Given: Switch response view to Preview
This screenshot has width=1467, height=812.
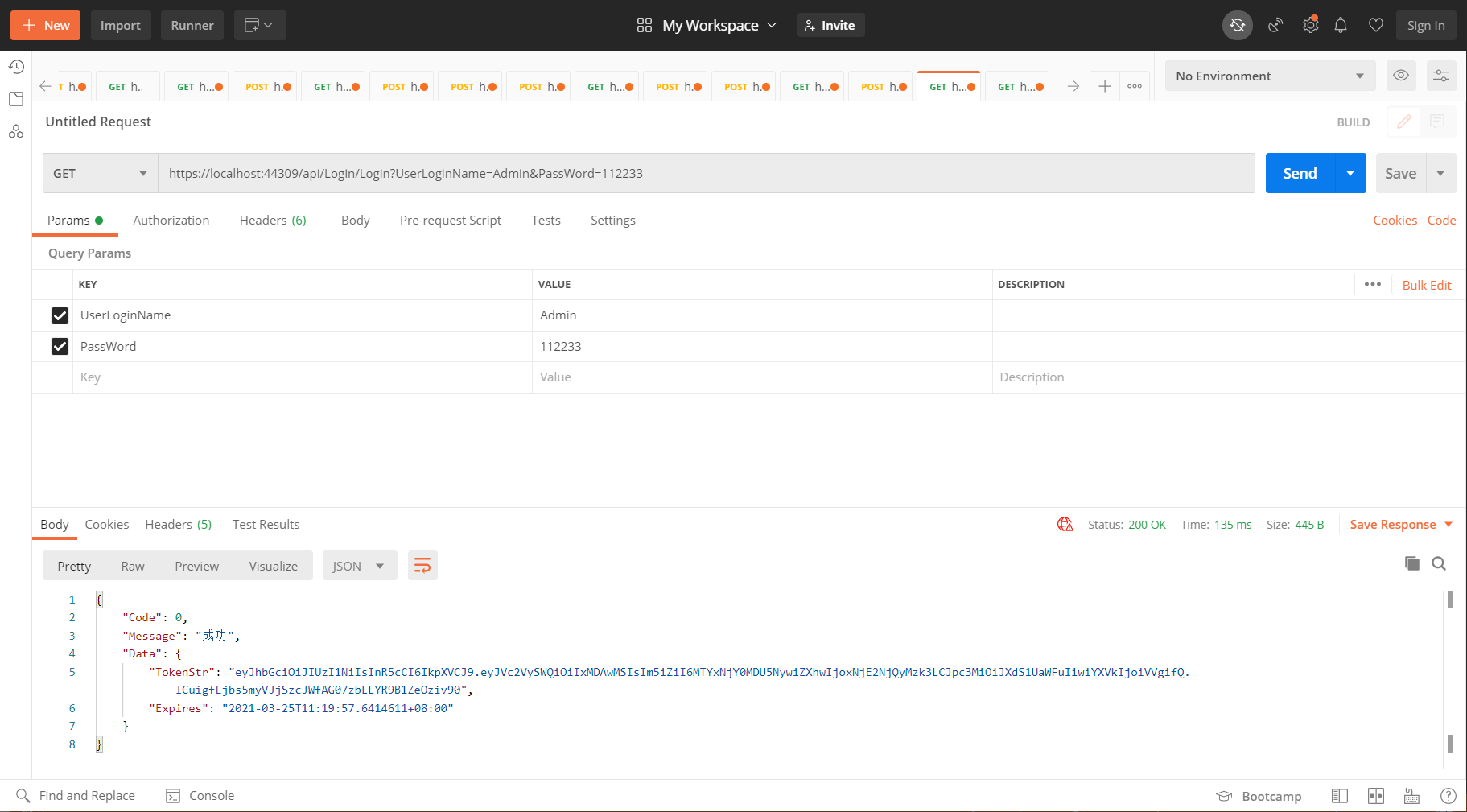Looking at the screenshot, I should pyautogui.click(x=196, y=566).
